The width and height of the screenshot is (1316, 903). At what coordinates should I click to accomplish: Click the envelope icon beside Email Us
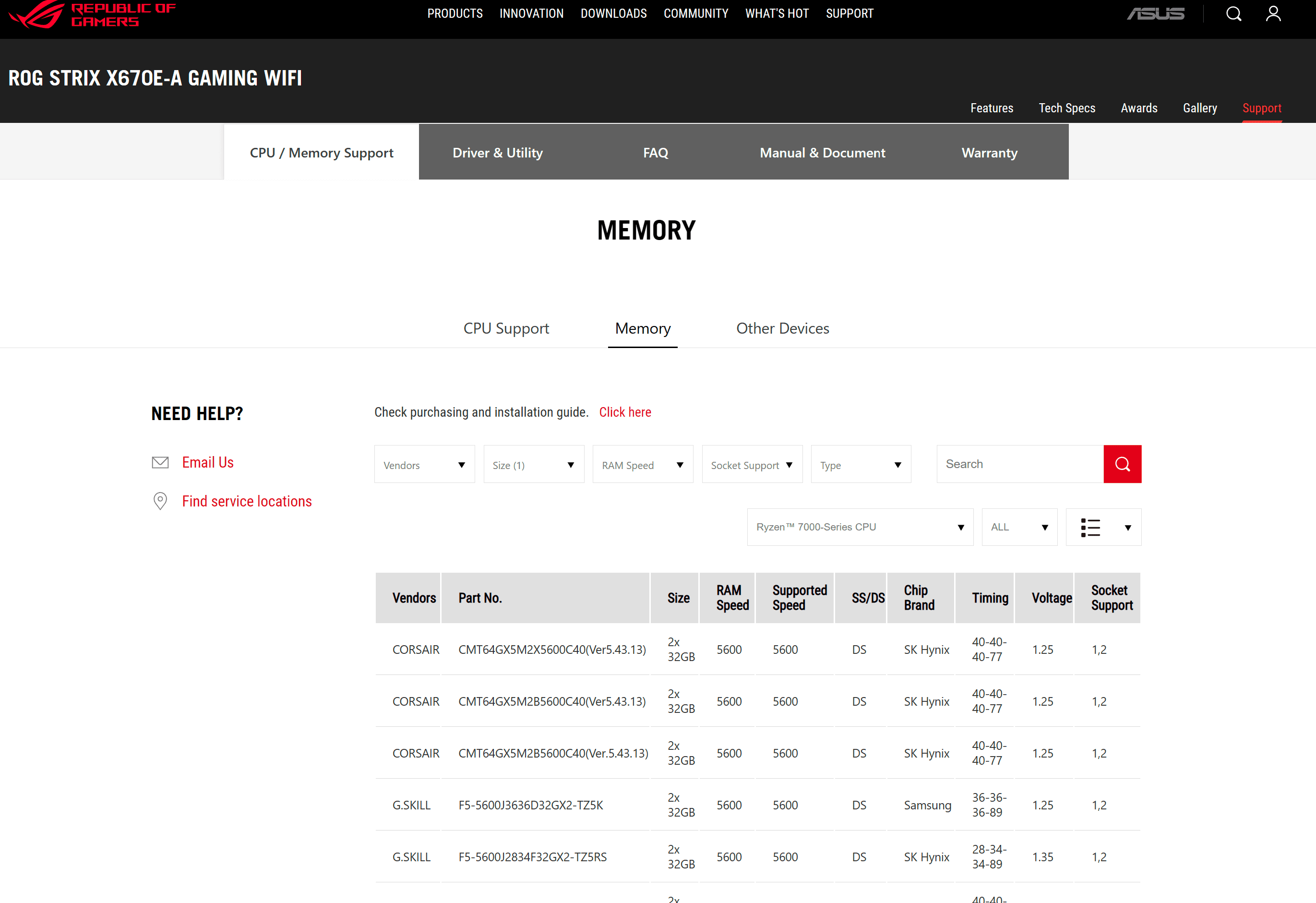click(x=160, y=462)
